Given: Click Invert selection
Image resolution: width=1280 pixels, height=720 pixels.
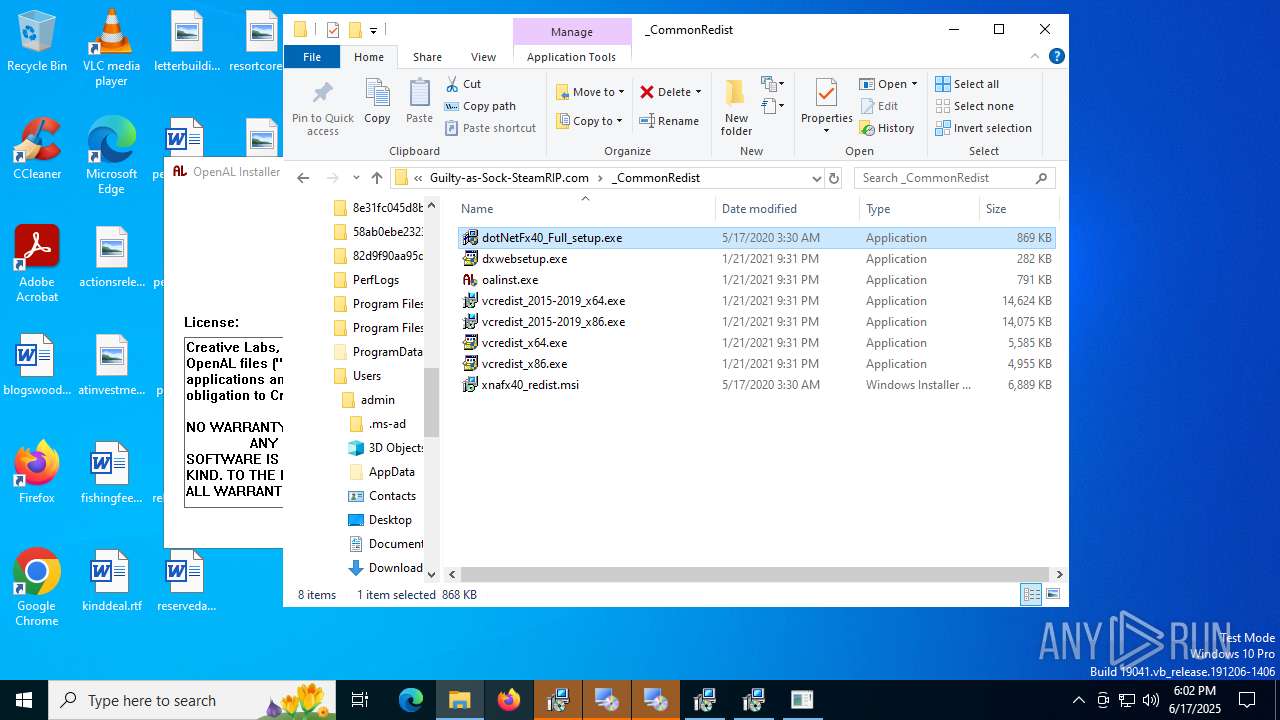Looking at the screenshot, I should pos(983,128).
